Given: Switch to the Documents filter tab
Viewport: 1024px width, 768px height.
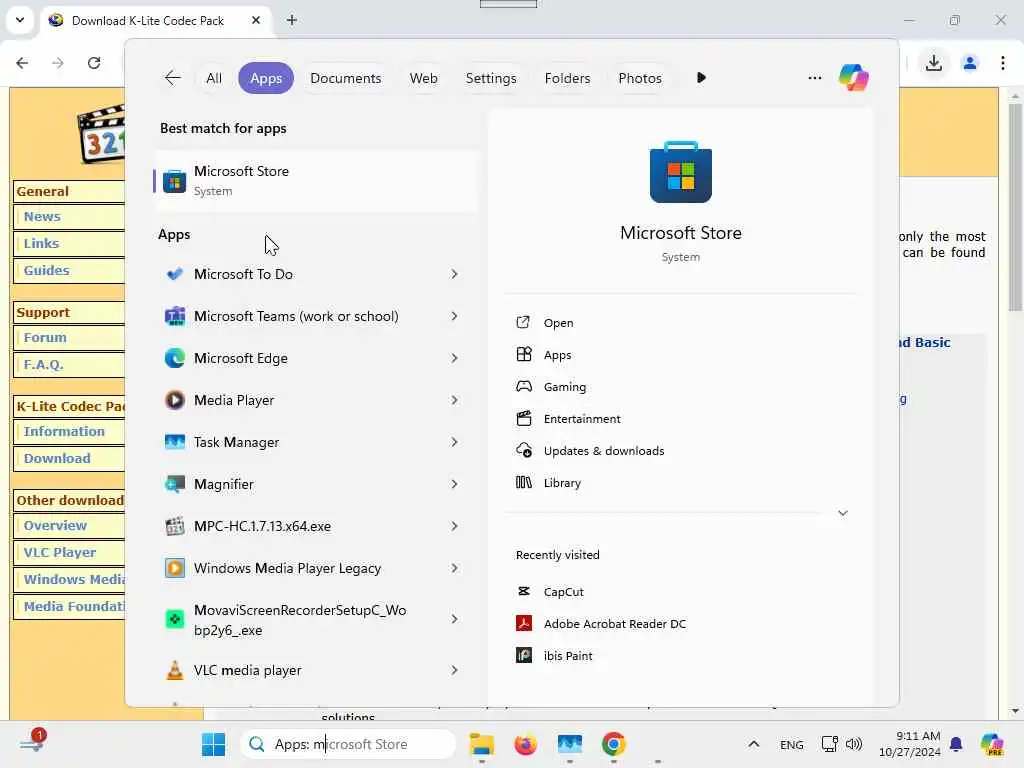Looking at the screenshot, I should [x=345, y=78].
